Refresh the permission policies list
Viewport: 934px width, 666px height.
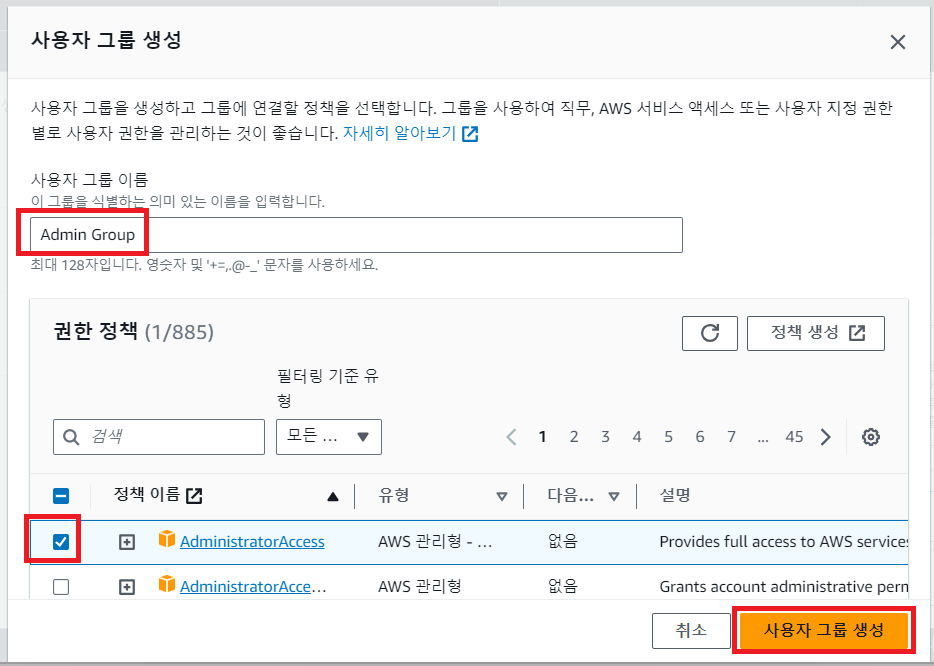pos(709,333)
